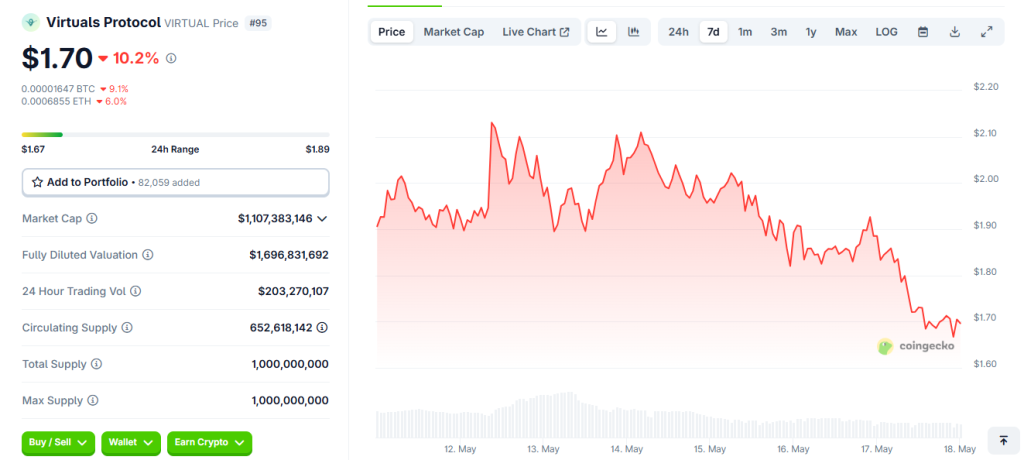
Task: Click the $1.89 range high value
Action: click(x=317, y=149)
